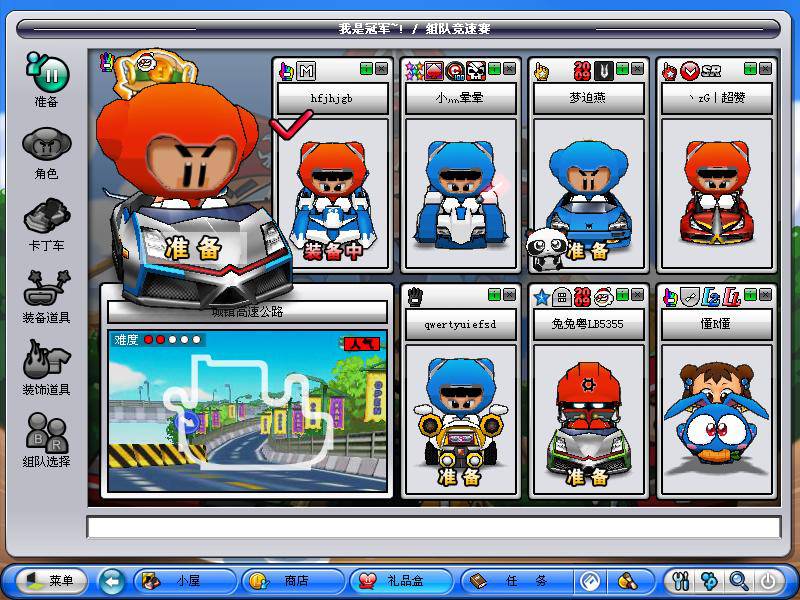Click player name 懂R懂
This screenshot has height=600, width=800.
click(717, 324)
